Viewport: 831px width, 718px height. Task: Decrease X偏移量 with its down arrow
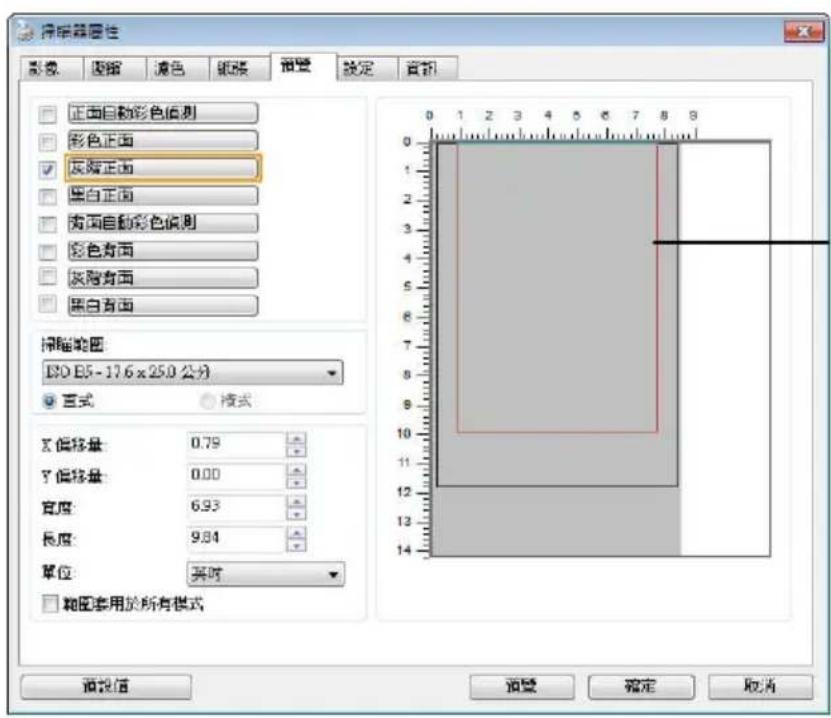(296, 451)
